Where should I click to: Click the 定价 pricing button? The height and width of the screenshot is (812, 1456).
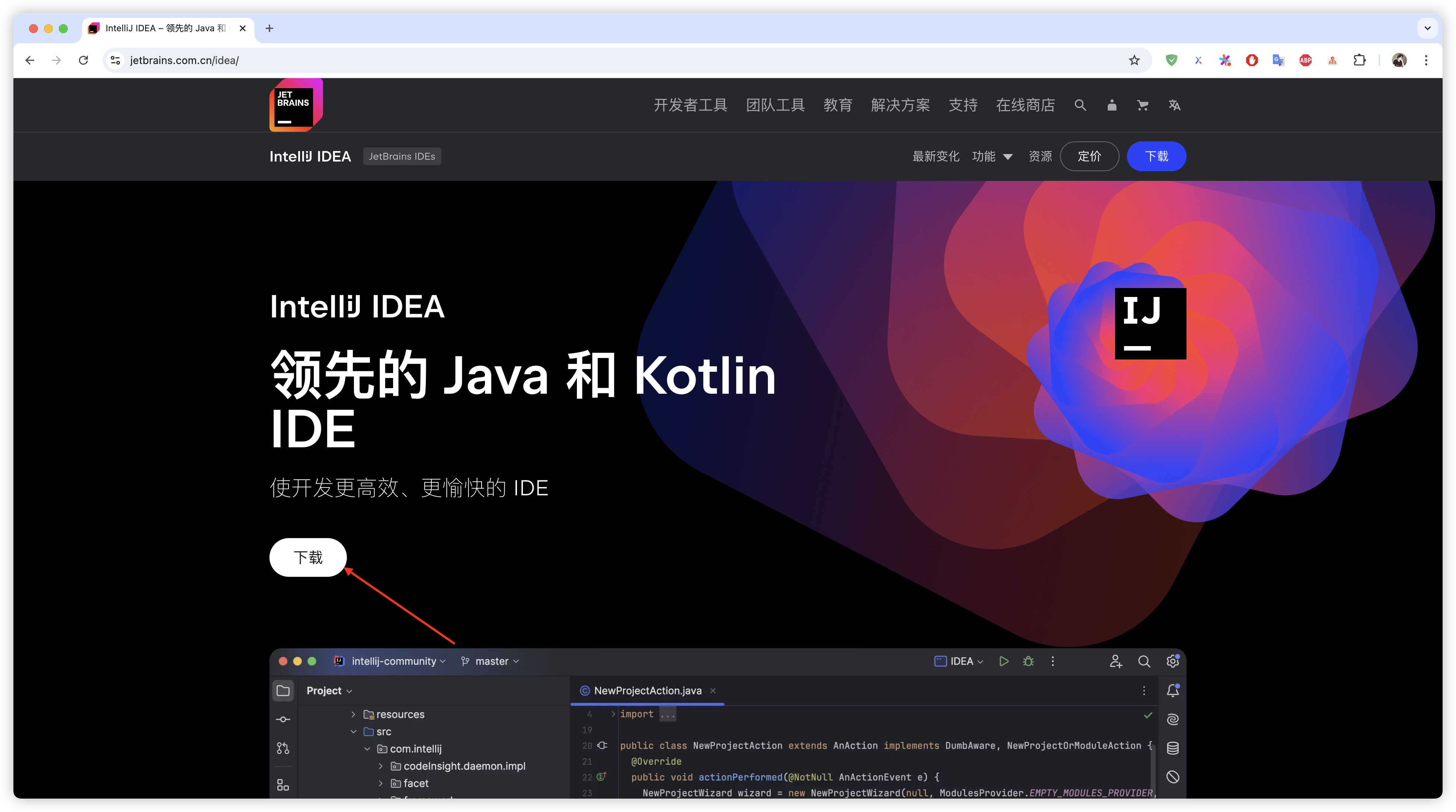1089,157
